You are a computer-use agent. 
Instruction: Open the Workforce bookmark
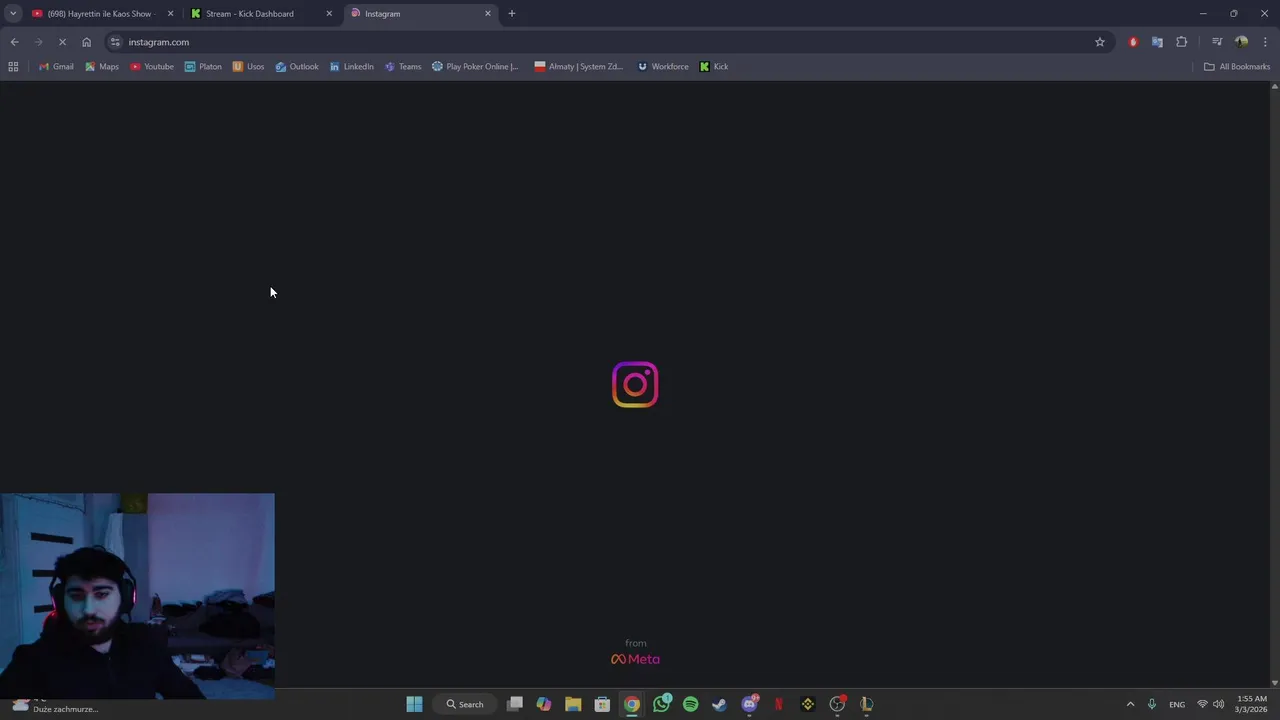click(663, 67)
